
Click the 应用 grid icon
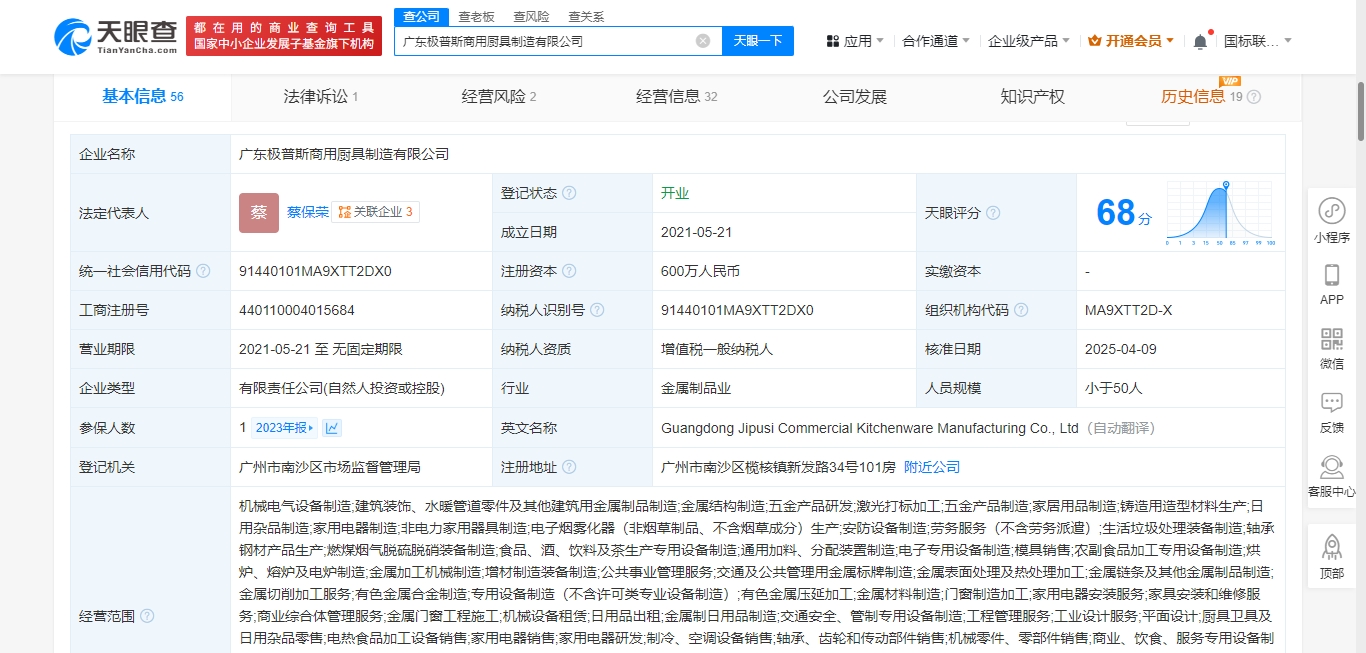click(x=833, y=41)
